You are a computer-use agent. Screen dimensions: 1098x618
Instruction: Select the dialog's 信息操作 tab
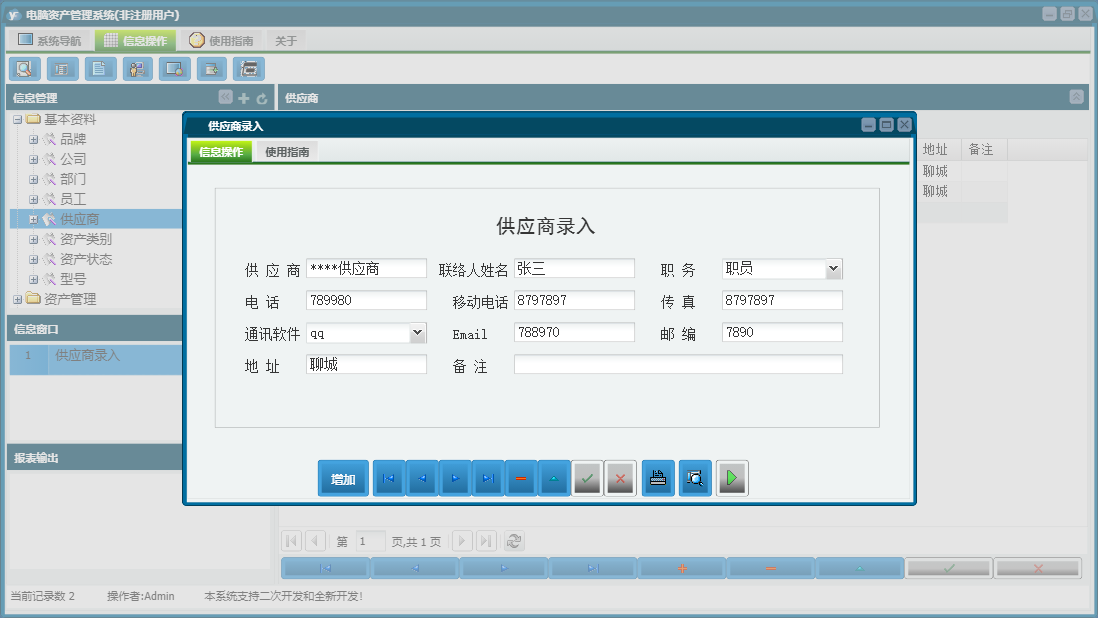(x=221, y=152)
